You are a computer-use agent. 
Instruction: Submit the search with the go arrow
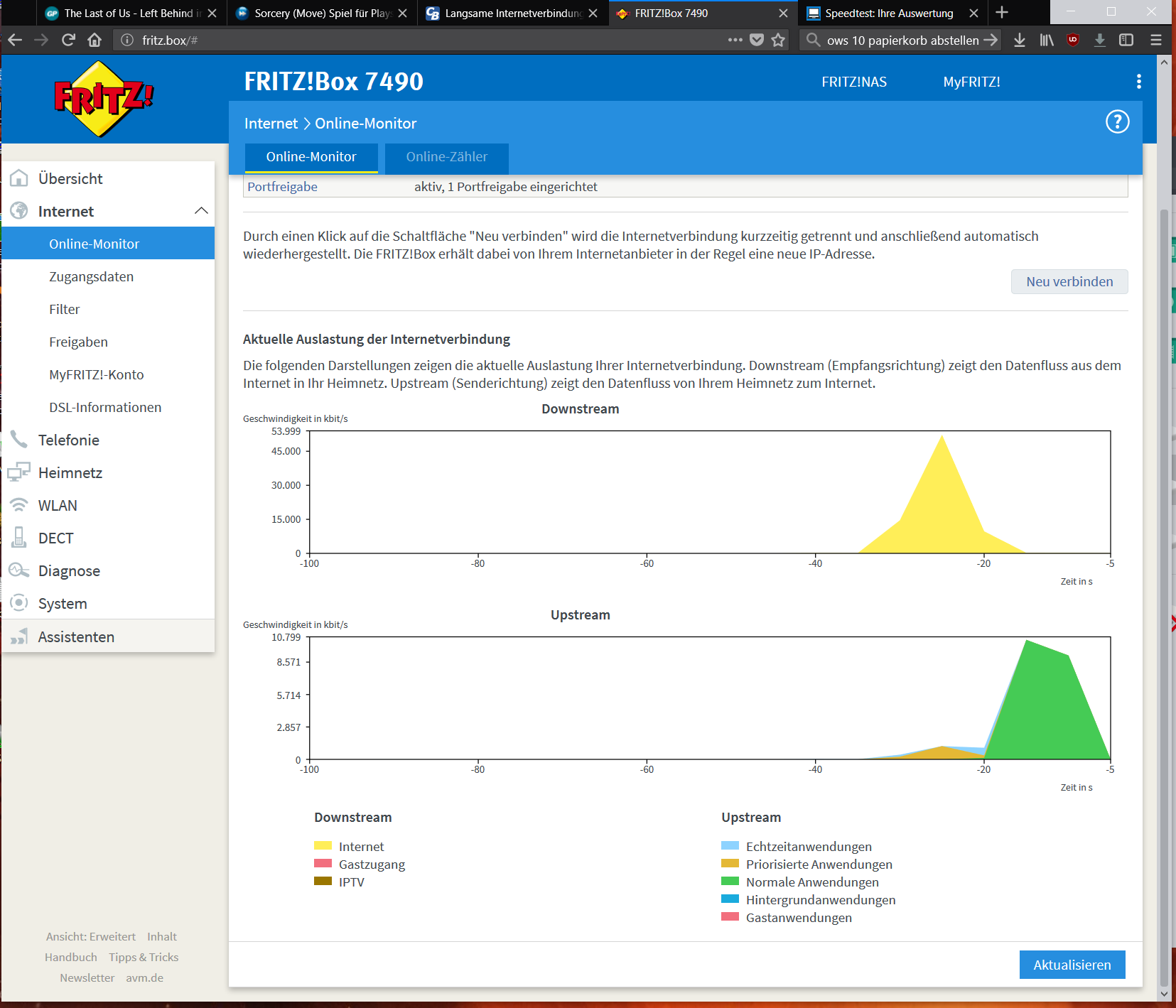(991, 40)
